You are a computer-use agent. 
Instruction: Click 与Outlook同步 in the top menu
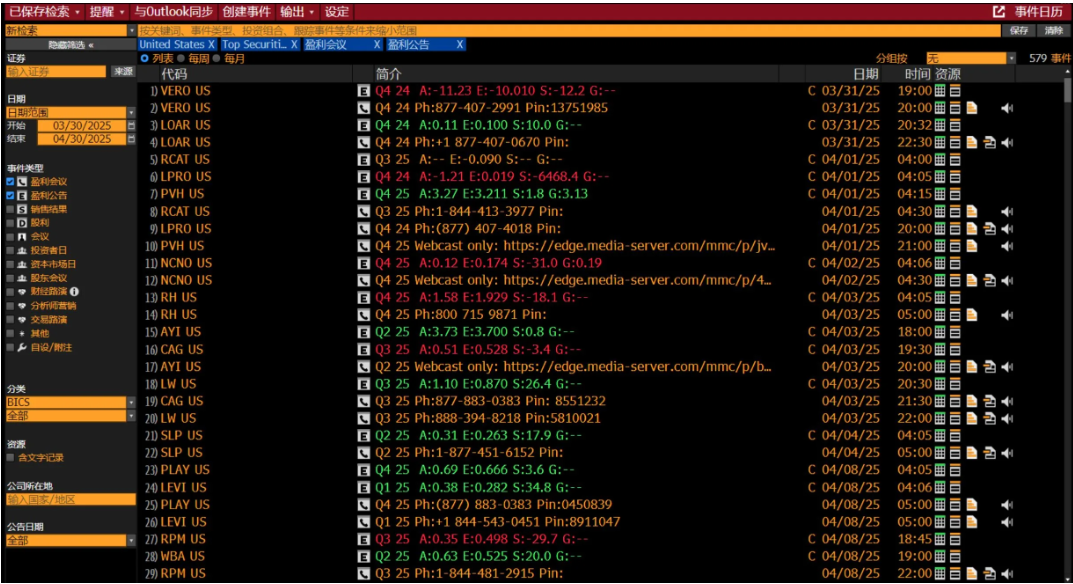(174, 12)
